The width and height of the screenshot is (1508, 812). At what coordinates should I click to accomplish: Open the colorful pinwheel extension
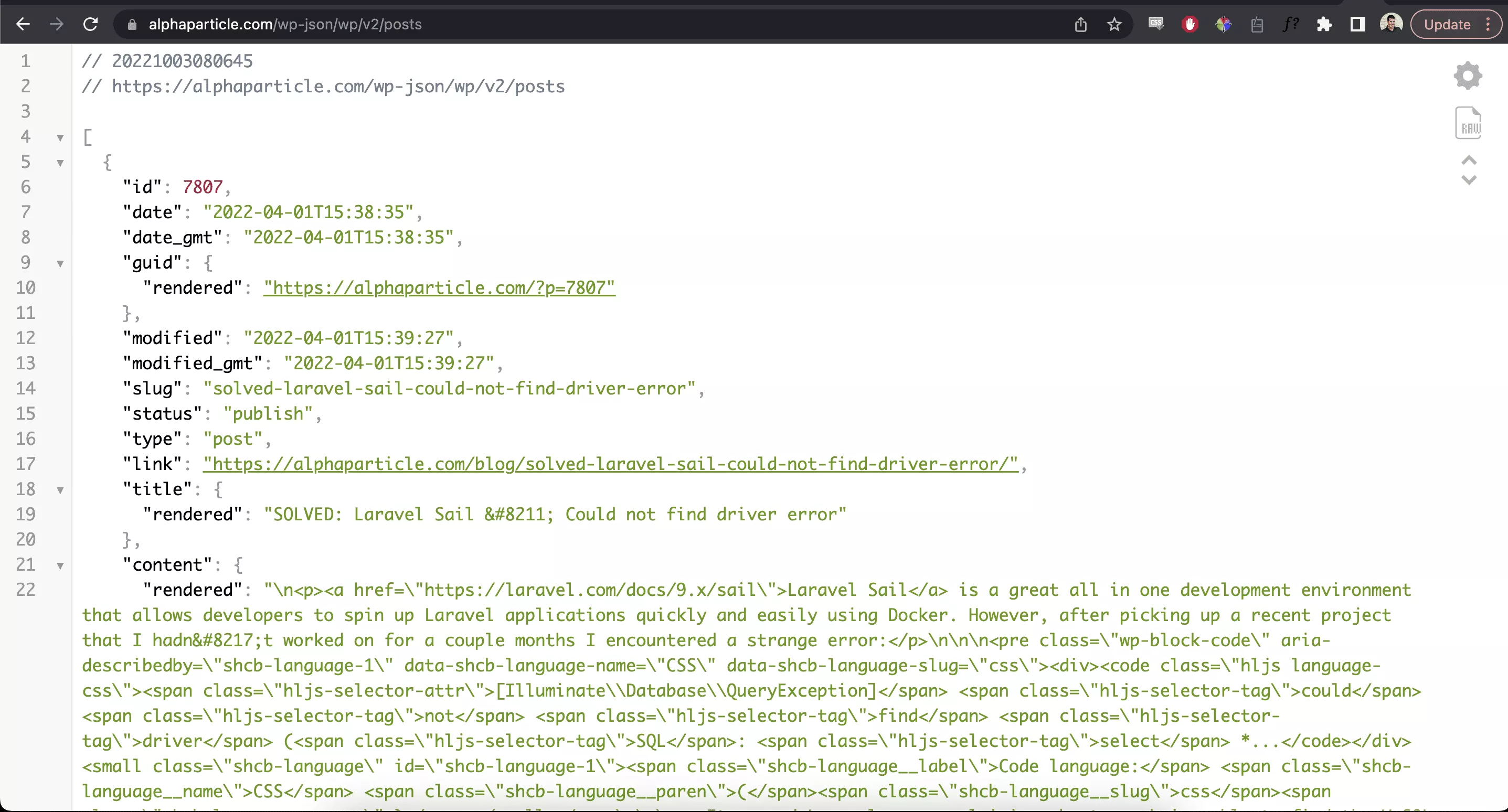tap(1224, 24)
